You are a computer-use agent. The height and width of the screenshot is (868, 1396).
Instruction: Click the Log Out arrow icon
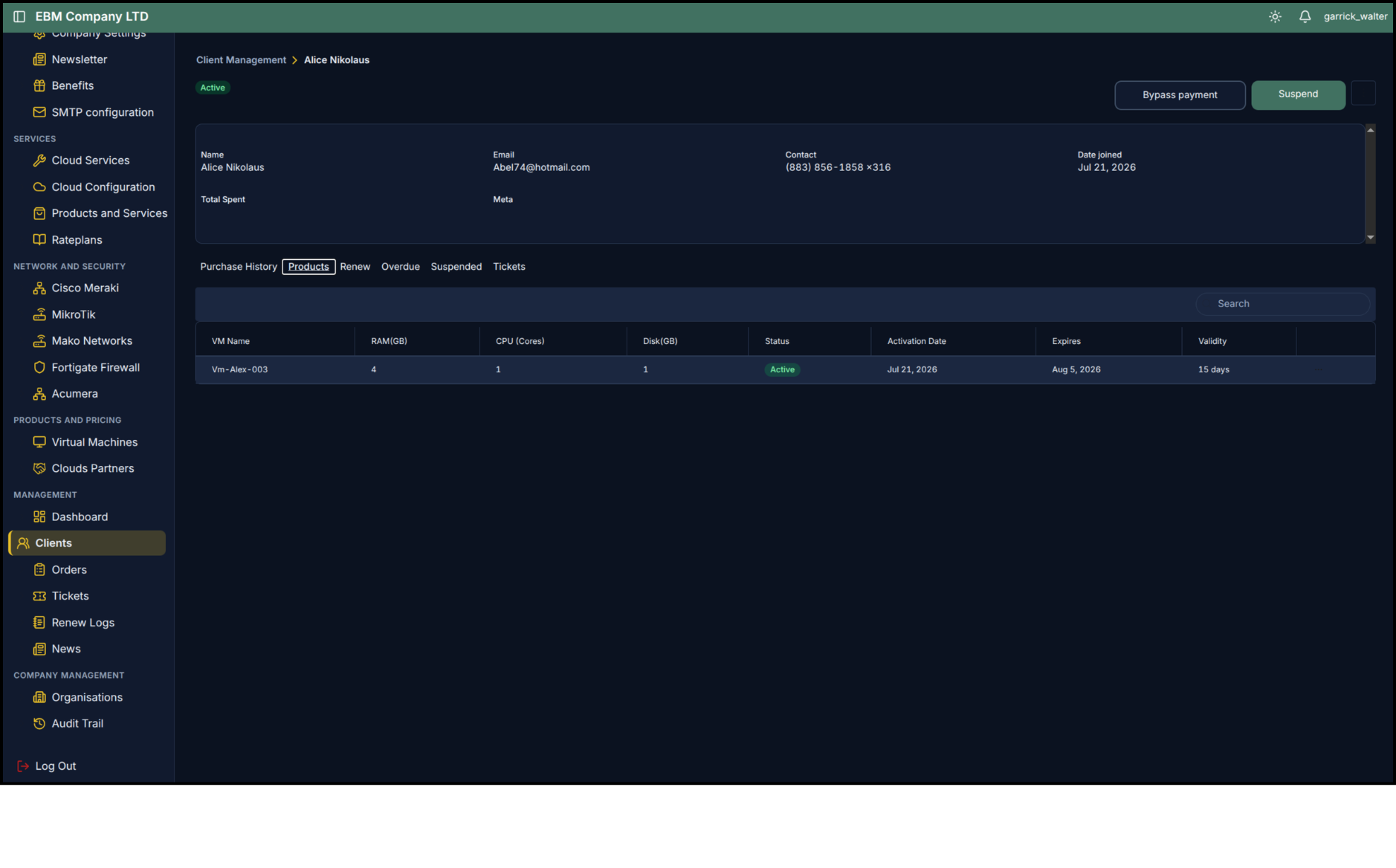[x=23, y=766]
